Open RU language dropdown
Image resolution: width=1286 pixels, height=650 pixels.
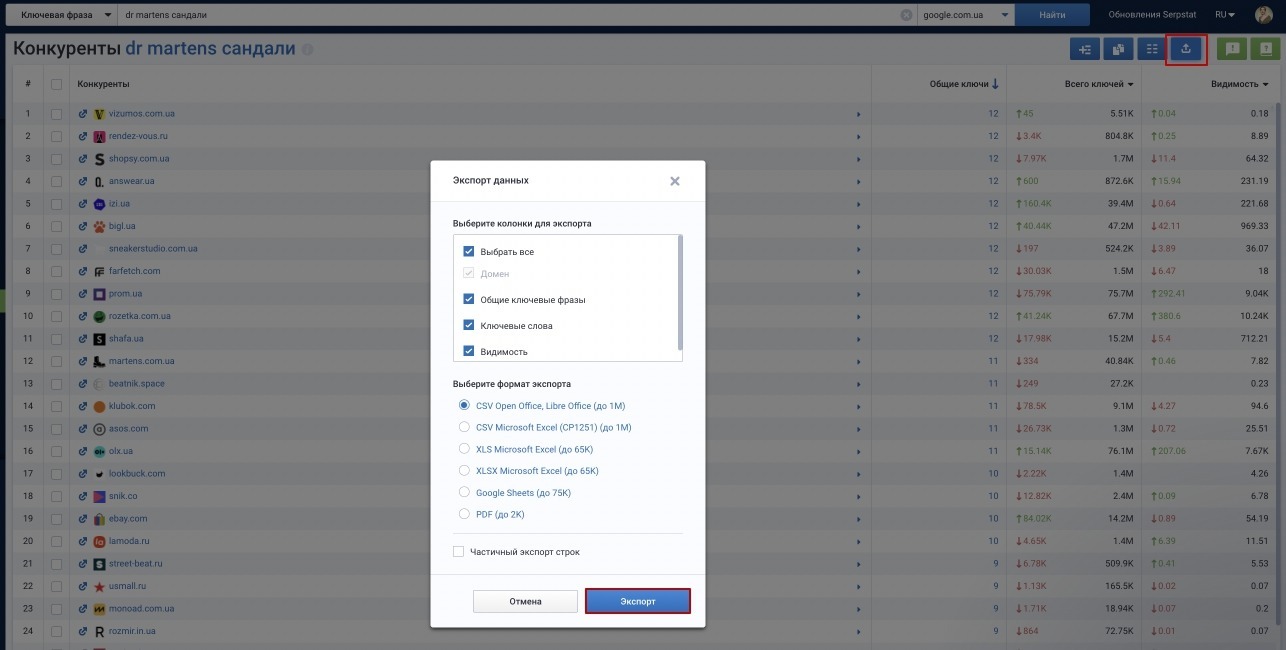[x=1225, y=15]
